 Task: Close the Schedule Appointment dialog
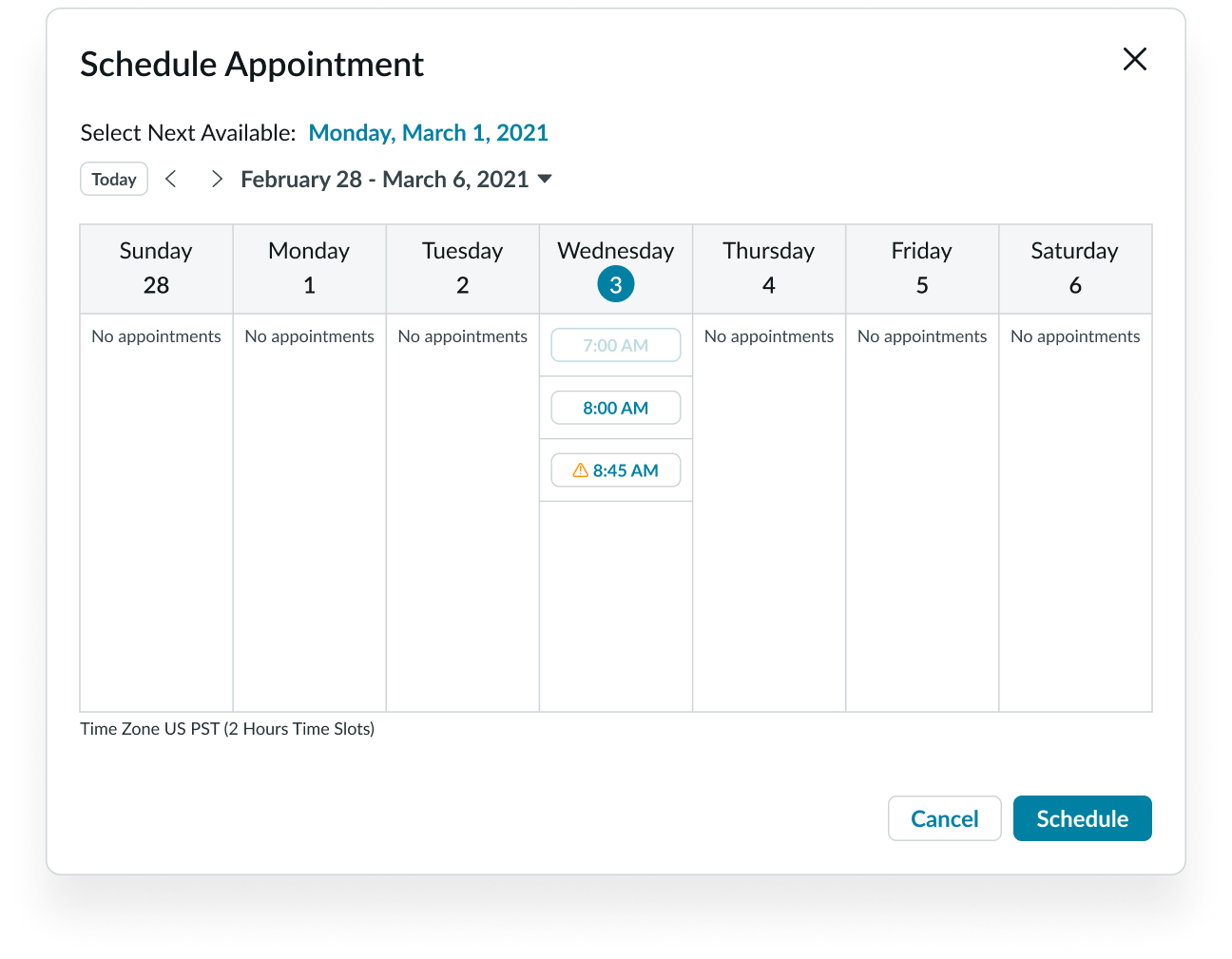(1134, 59)
